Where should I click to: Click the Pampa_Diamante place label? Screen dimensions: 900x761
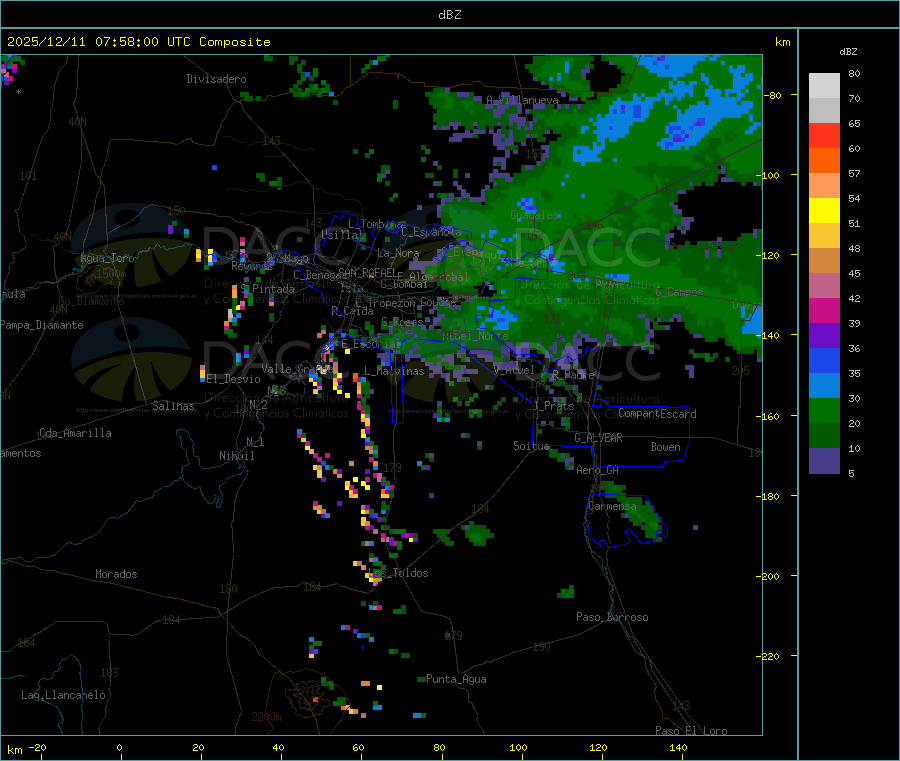click(x=42, y=325)
